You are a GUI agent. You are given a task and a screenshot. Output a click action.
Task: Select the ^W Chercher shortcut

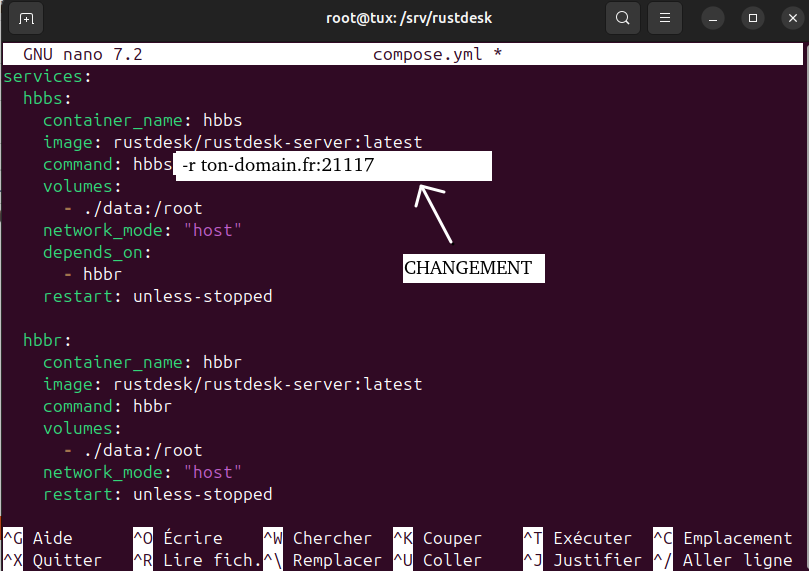(317, 538)
